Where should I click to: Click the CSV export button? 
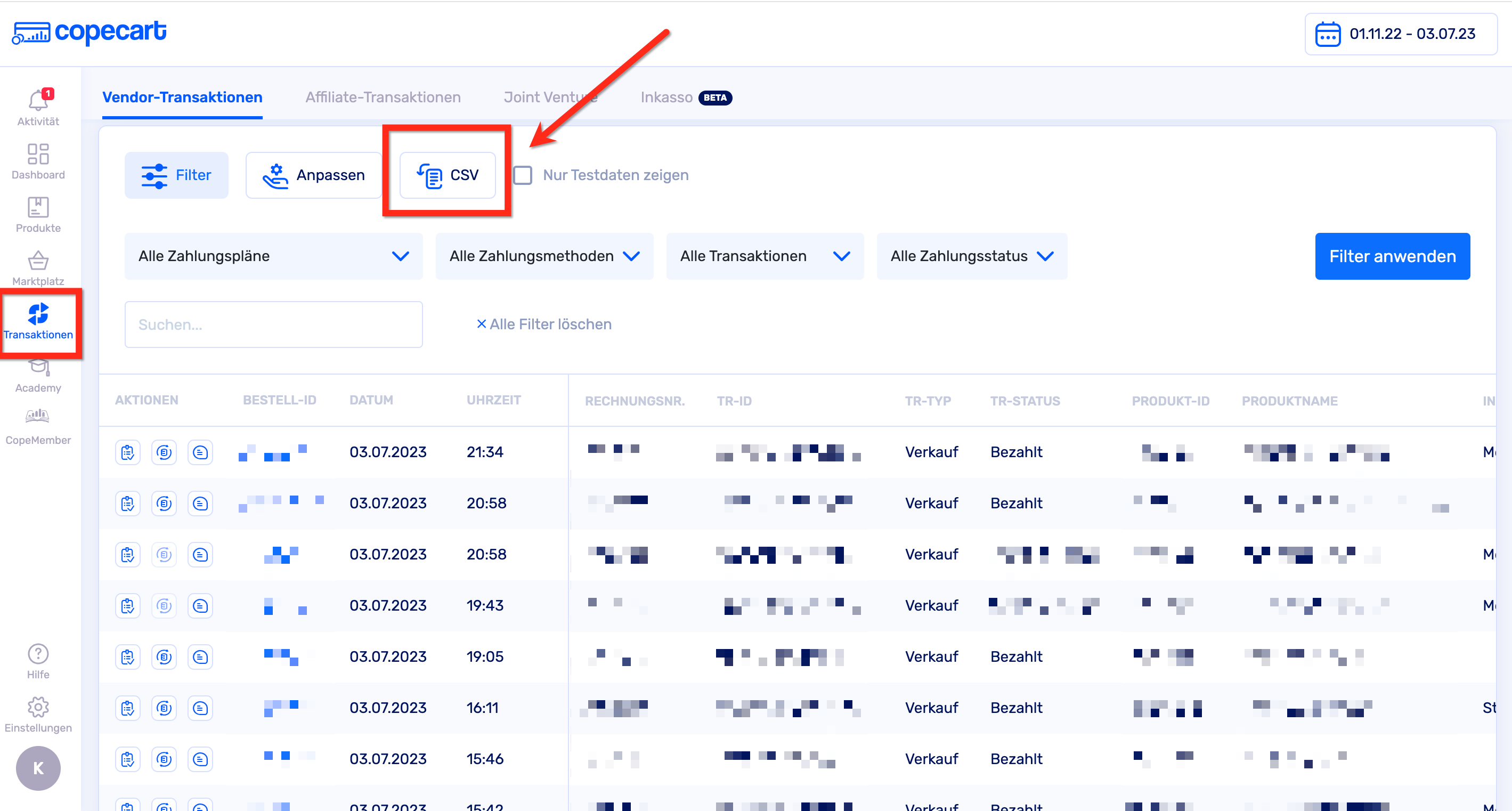click(x=448, y=175)
